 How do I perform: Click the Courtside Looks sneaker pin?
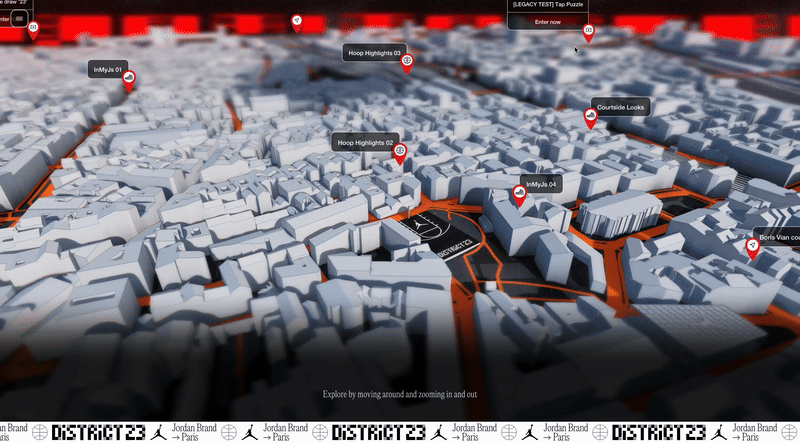tap(590, 118)
